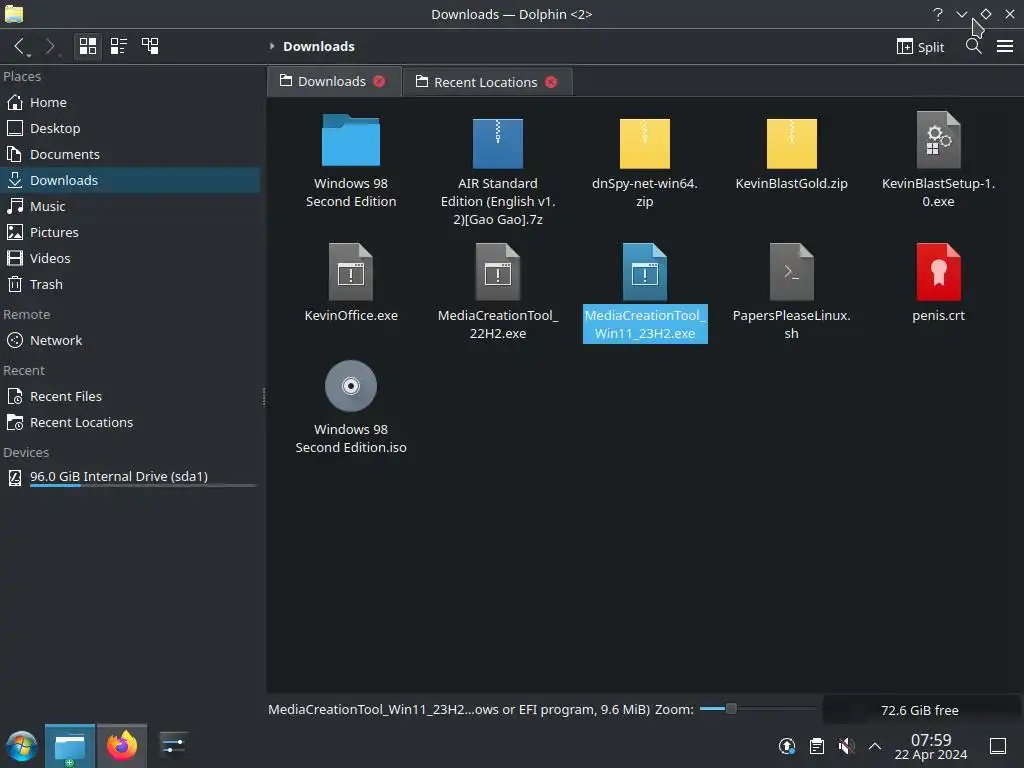Screen dimensions: 1024x768
Task: Close the Recent Locations tab
Action: tap(551, 82)
